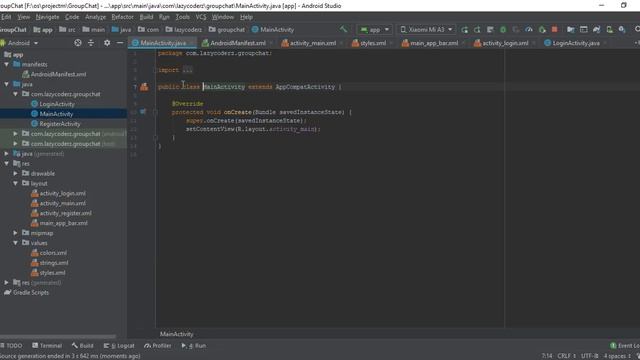Open the SDK Manager icon
The image size is (640, 360).
point(622,30)
